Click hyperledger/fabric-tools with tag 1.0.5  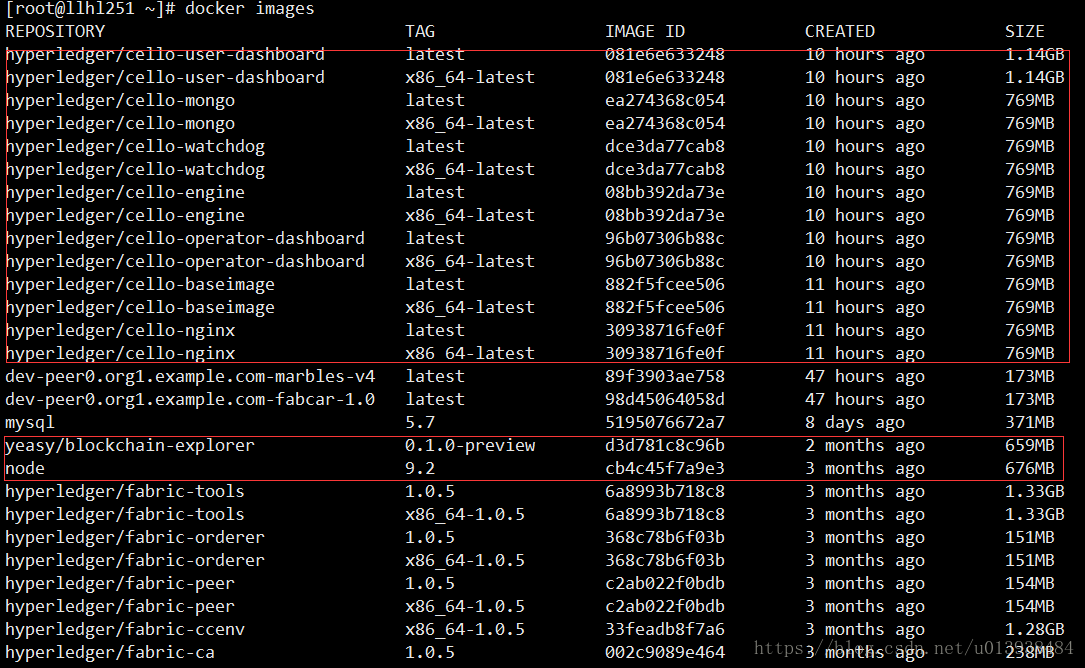tap(125, 491)
